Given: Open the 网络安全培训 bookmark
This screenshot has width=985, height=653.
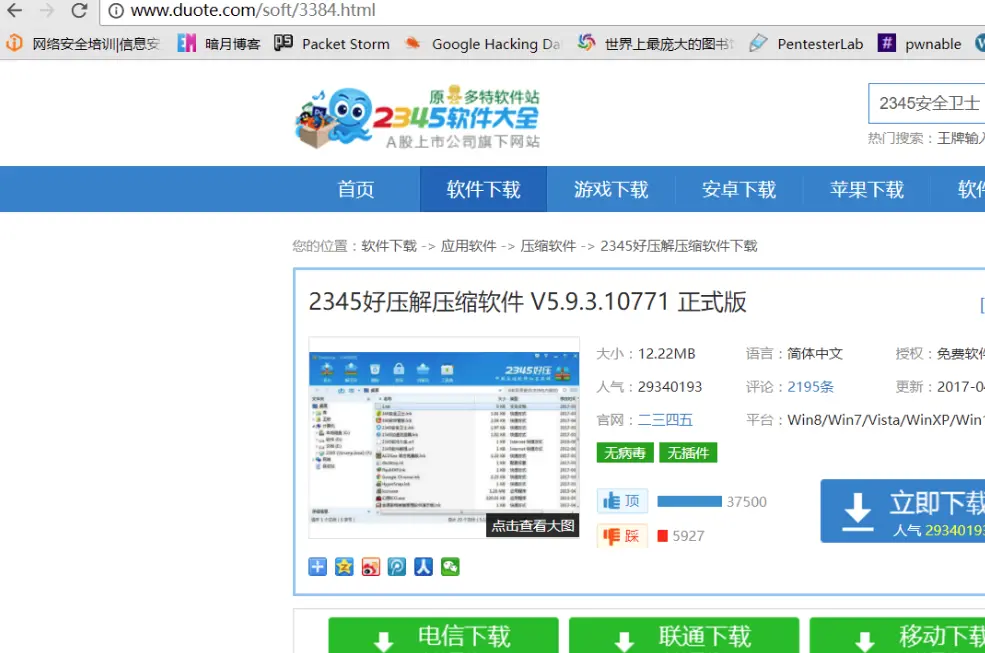Looking at the screenshot, I should pos(83,43).
